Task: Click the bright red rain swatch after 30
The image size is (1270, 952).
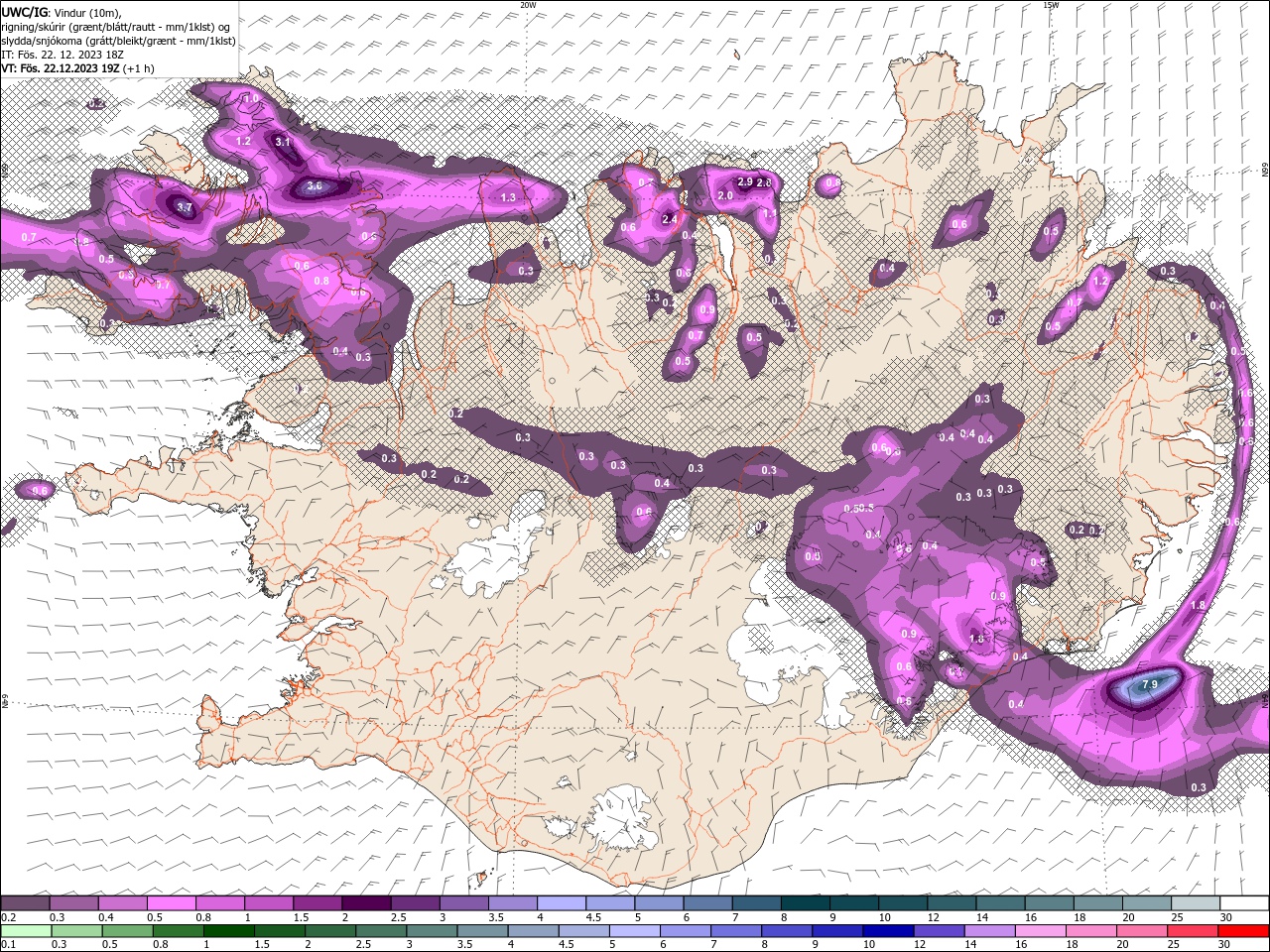Action: point(1243,931)
